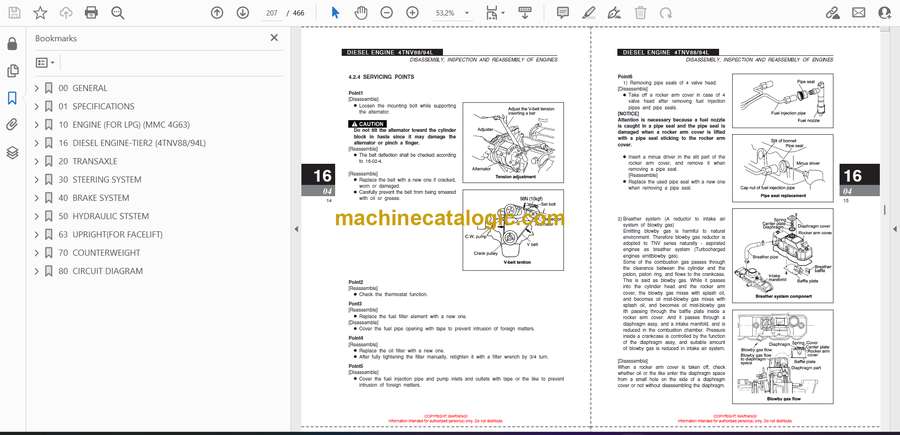Viewport: 900px width, 435px height.
Task: Jump to 30 STEERING SYSTEM bookmark
Action: pos(100,180)
